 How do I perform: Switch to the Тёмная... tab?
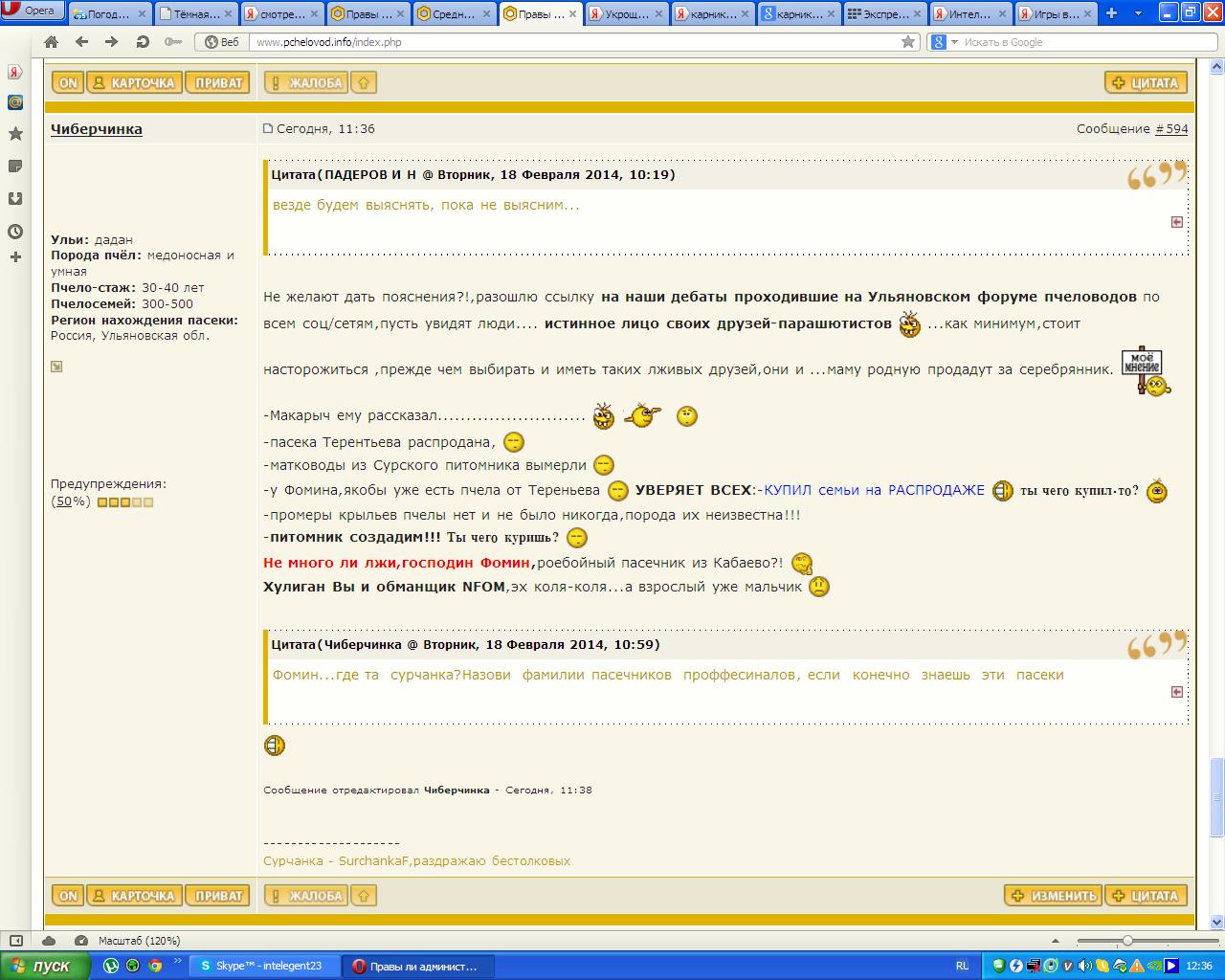[x=197, y=13]
